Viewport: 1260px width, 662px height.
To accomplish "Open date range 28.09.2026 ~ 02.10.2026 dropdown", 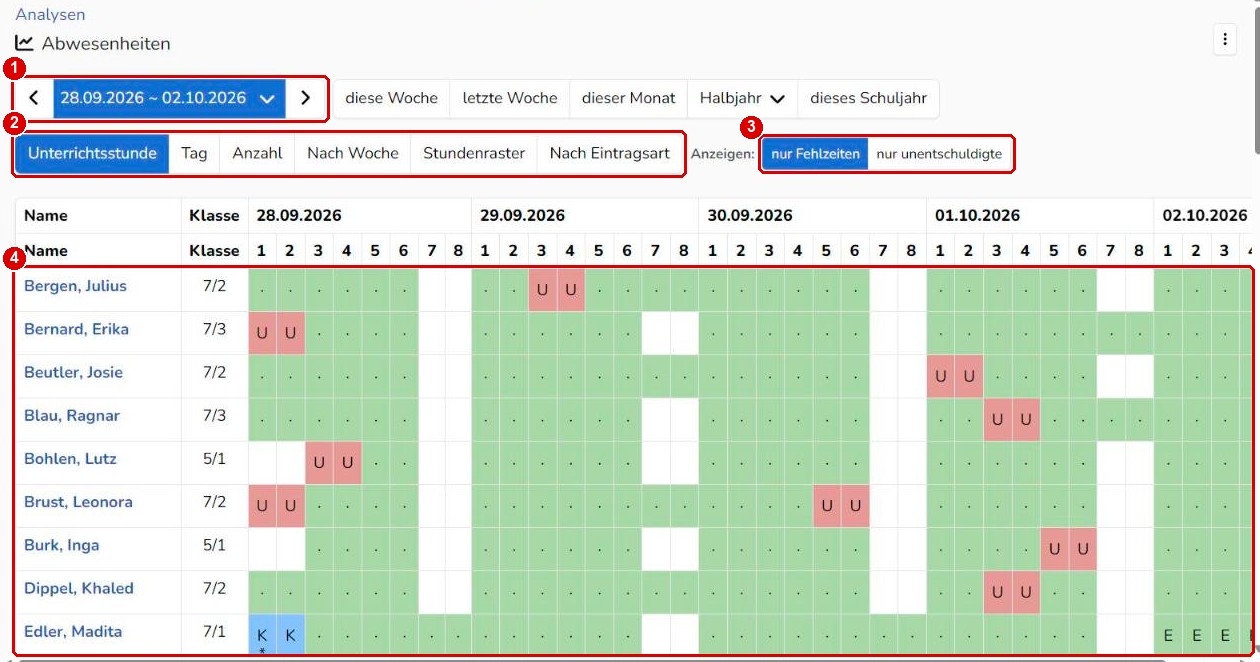I will (169, 98).
